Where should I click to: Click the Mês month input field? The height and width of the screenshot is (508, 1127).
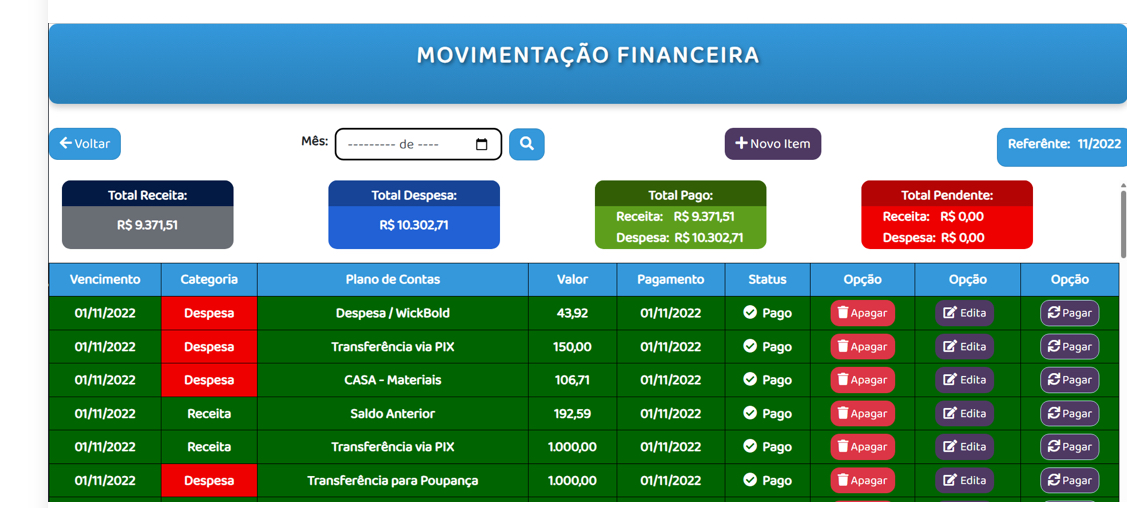click(418, 144)
